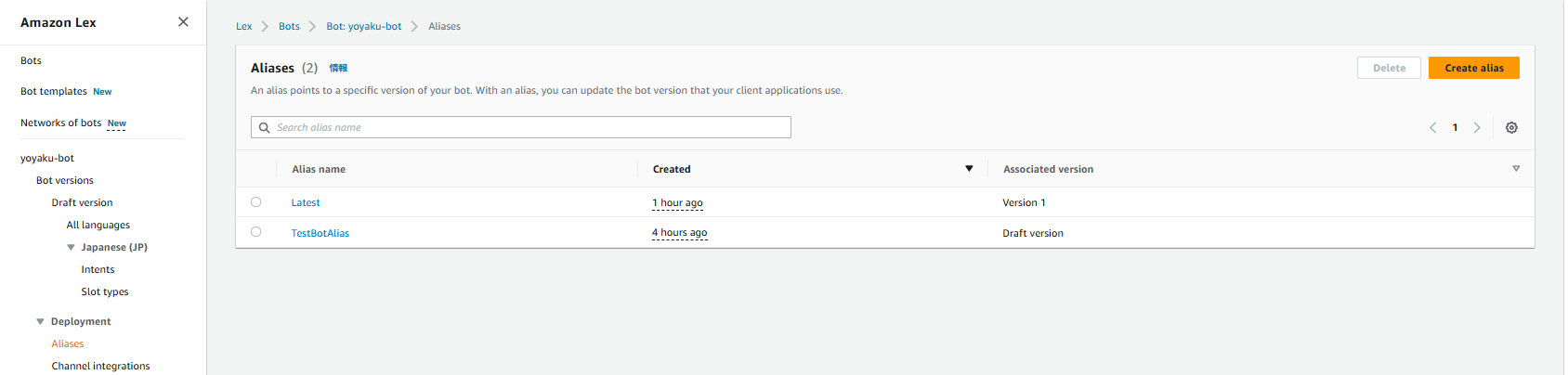Click the search magnifier icon
The width and height of the screenshot is (1568, 375).
click(x=265, y=128)
